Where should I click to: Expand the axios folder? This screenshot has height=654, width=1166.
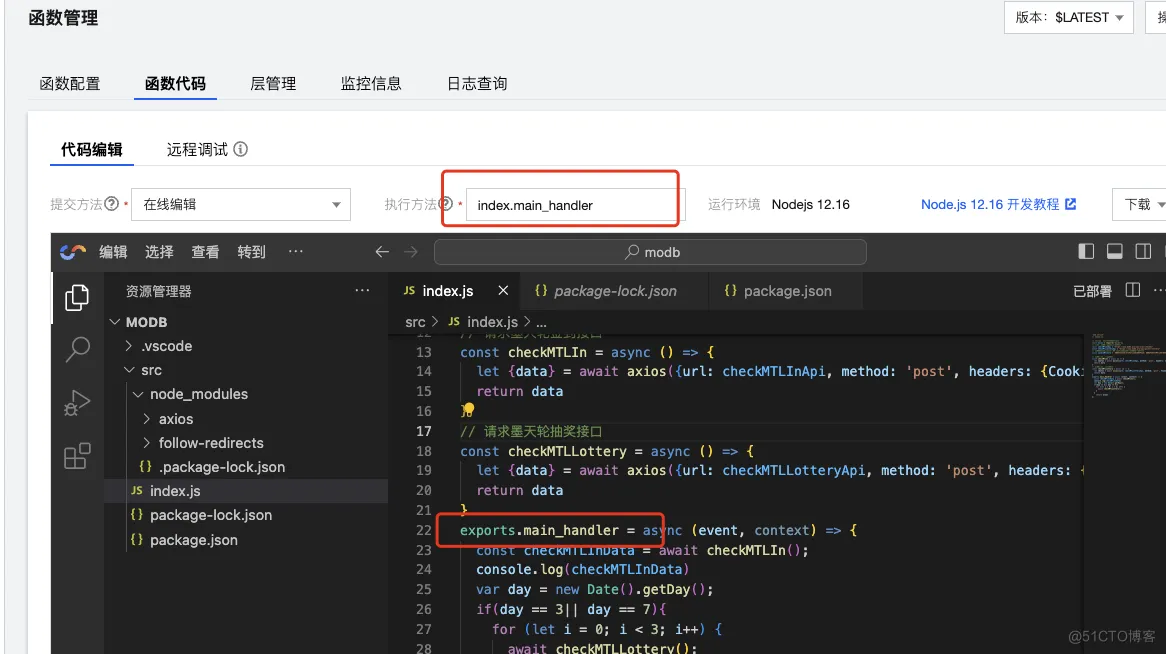146,419
